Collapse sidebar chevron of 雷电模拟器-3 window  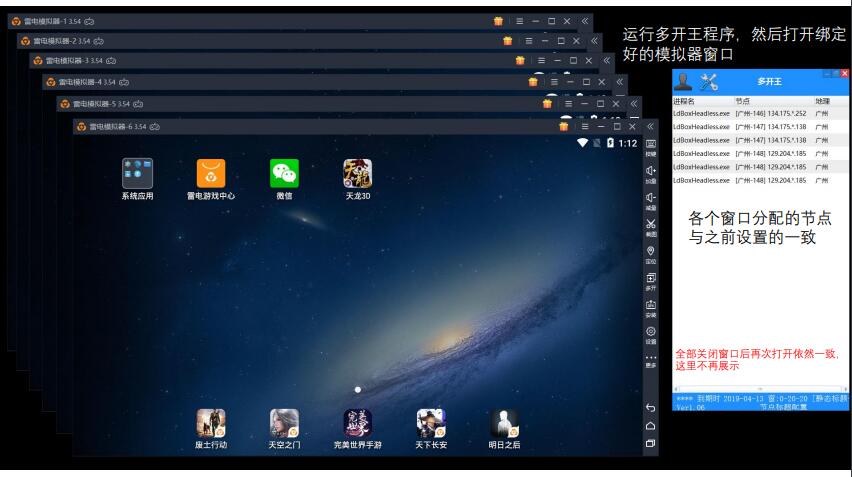pos(606,60)
